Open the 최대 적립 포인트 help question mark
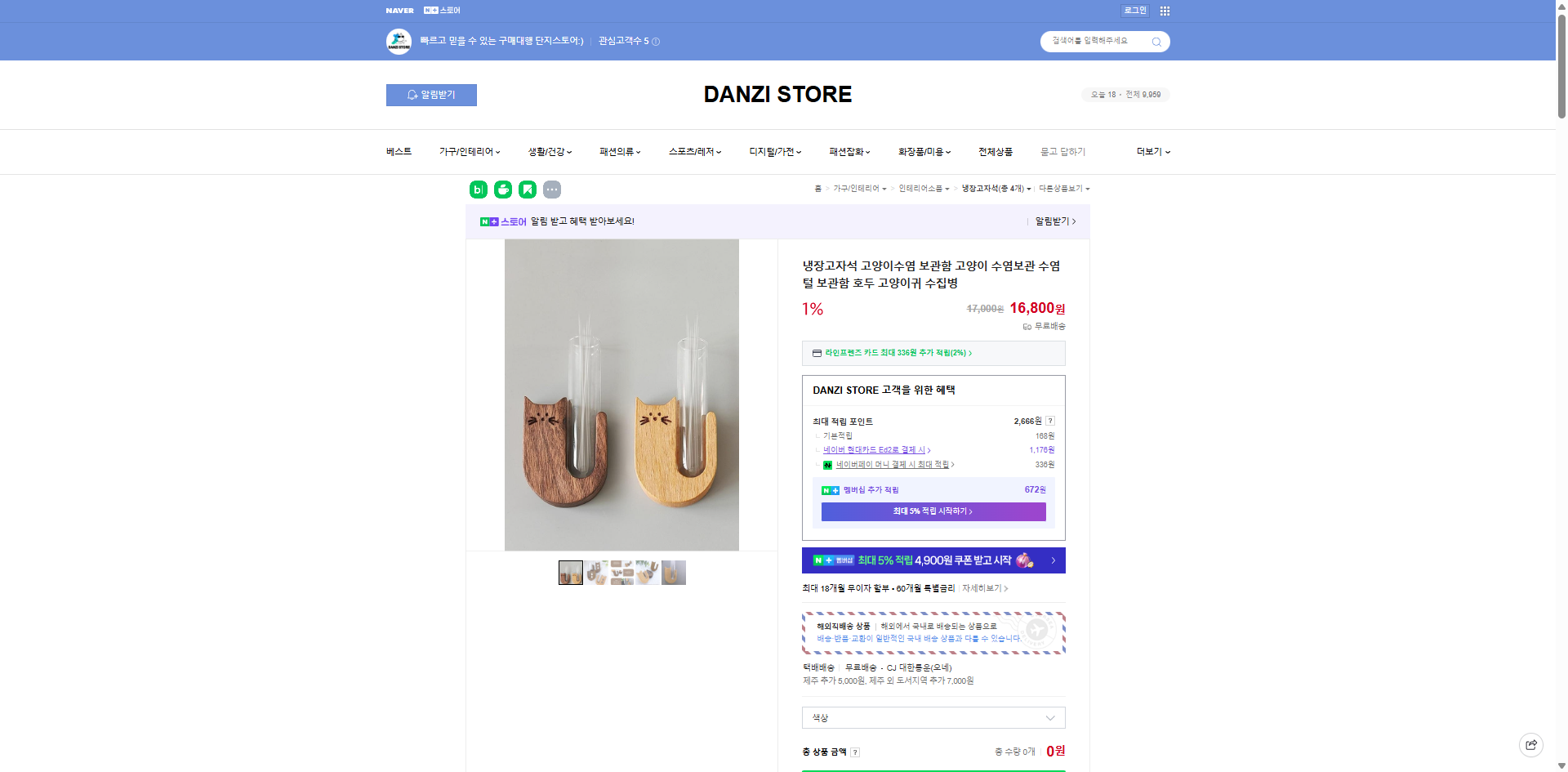The height and width of the screenshot is (772, 1568). [1051, 421]
